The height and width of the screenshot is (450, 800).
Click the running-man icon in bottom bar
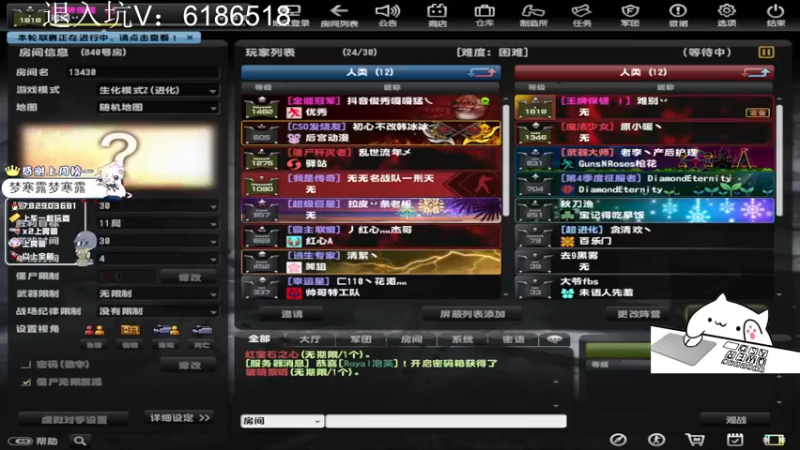point(657,440)
